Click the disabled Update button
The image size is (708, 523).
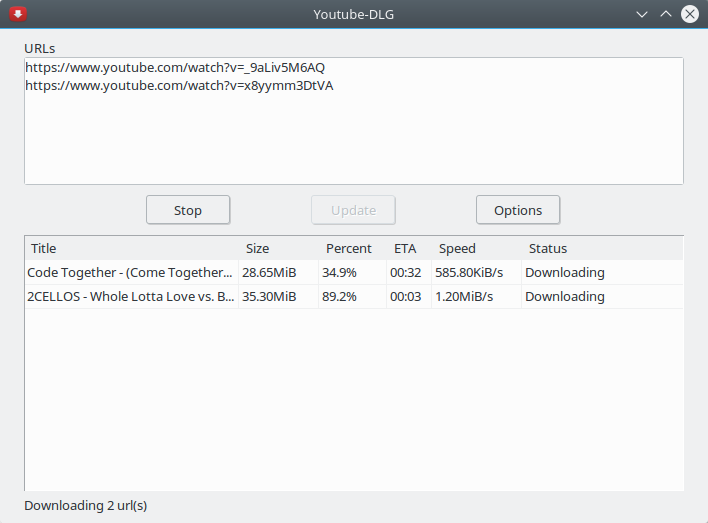click(353, 210)
